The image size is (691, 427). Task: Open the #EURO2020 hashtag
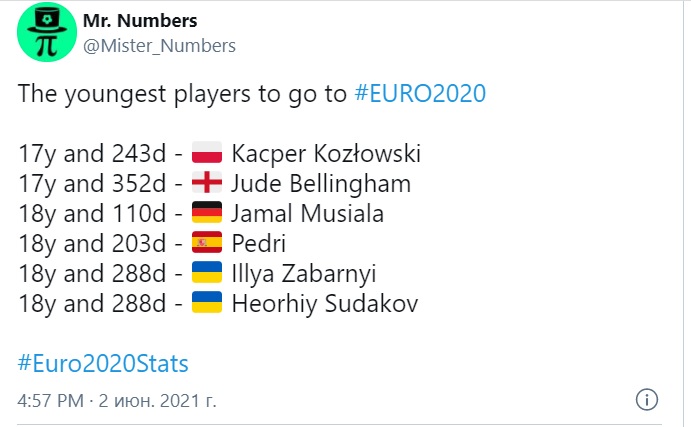[x=420, y=95]
